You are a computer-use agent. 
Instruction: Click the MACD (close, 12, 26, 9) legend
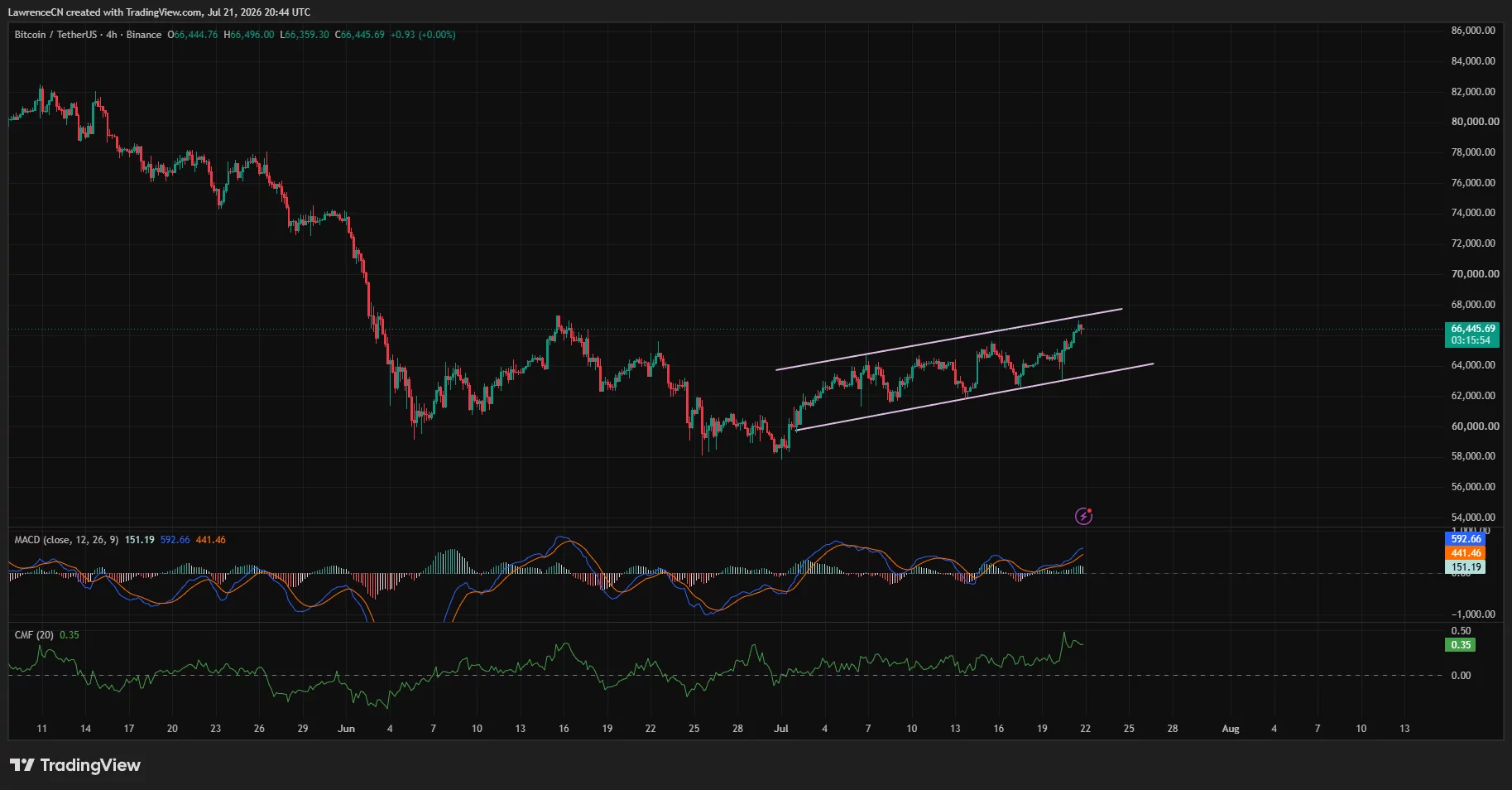click(67, 540)
